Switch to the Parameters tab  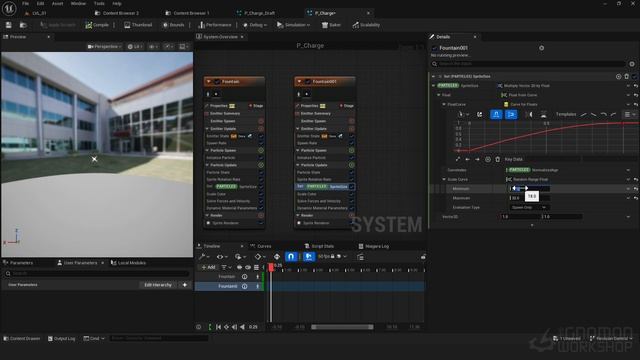click(x=18, y=263)
